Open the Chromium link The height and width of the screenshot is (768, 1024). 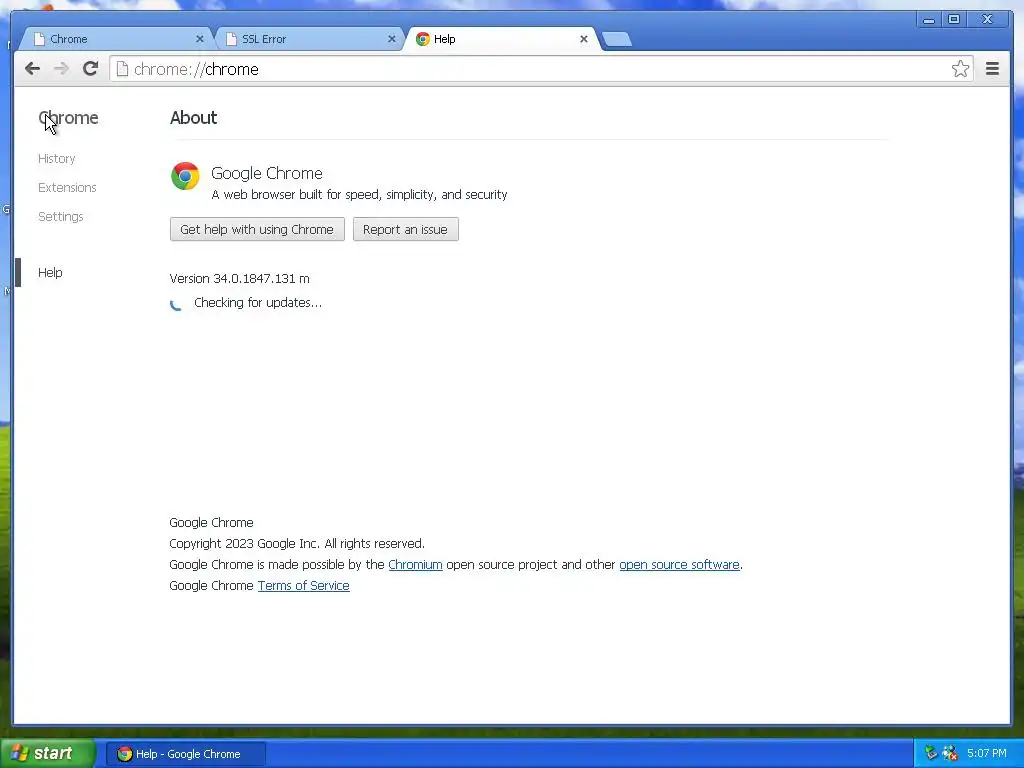[415, 564]
